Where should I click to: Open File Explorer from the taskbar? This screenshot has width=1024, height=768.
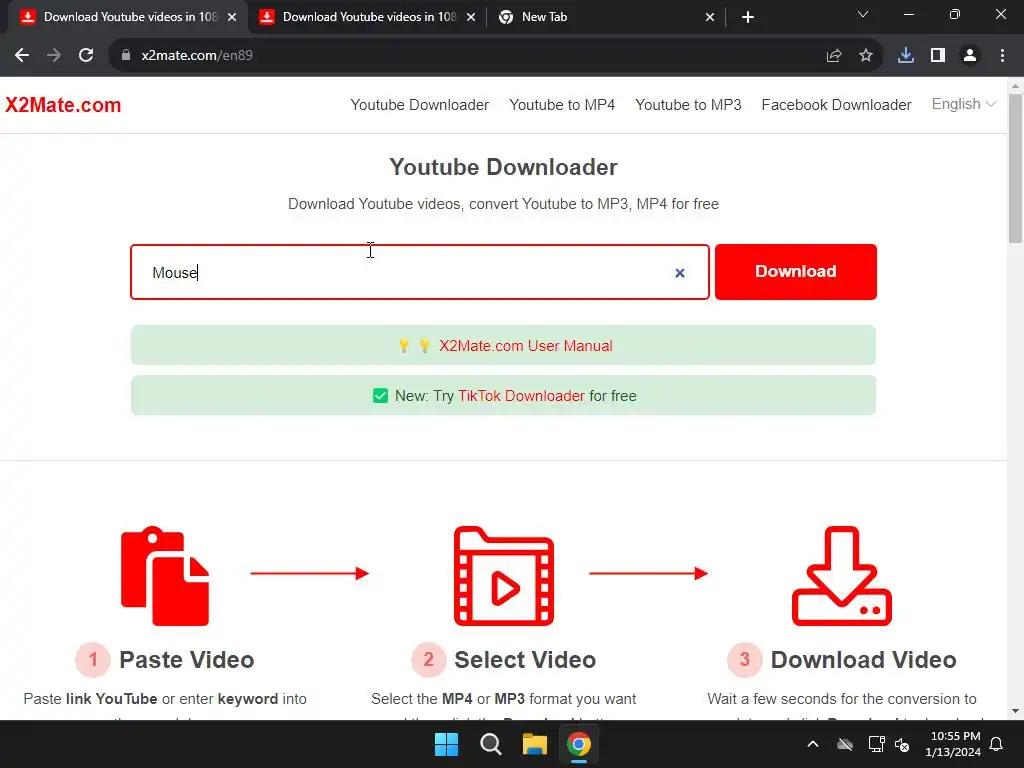(x=535, y=744)
